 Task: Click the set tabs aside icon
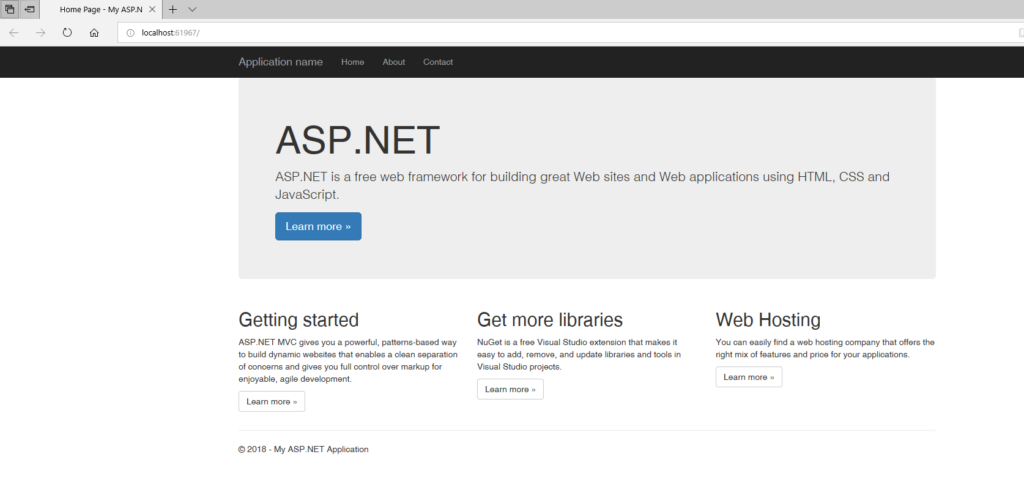click(x=29, y=9)
